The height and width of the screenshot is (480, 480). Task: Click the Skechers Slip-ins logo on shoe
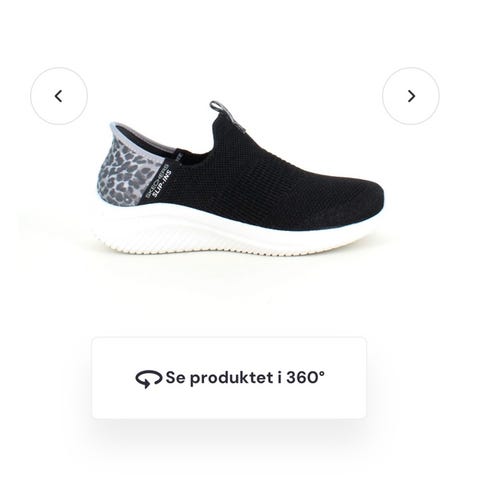pos(159,183)
